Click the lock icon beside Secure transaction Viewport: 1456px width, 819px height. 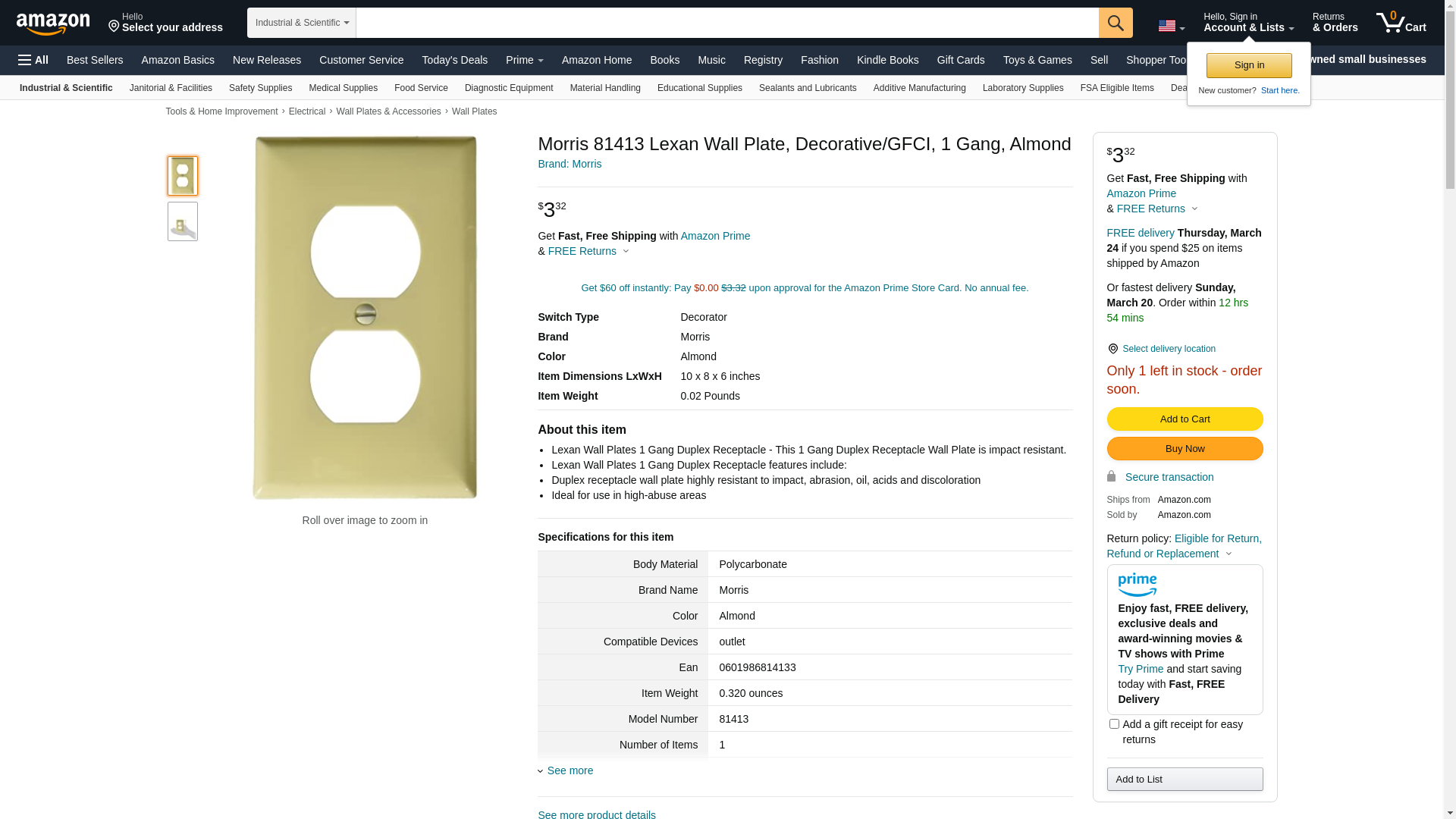[x=1111, y=476]
